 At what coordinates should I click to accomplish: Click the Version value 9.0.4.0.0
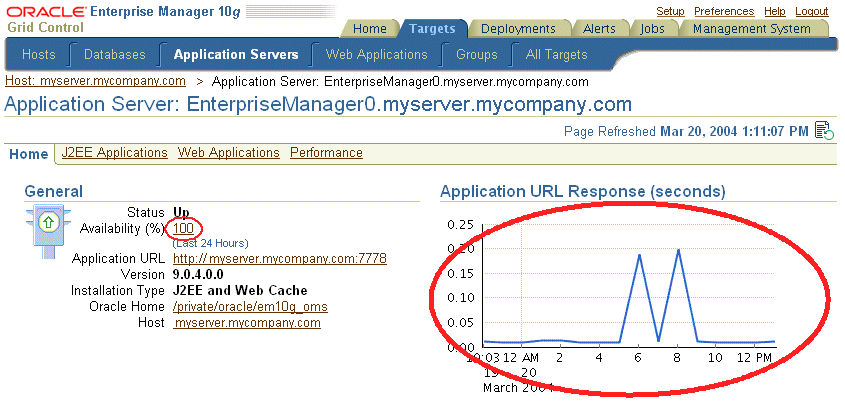(198, 275)
